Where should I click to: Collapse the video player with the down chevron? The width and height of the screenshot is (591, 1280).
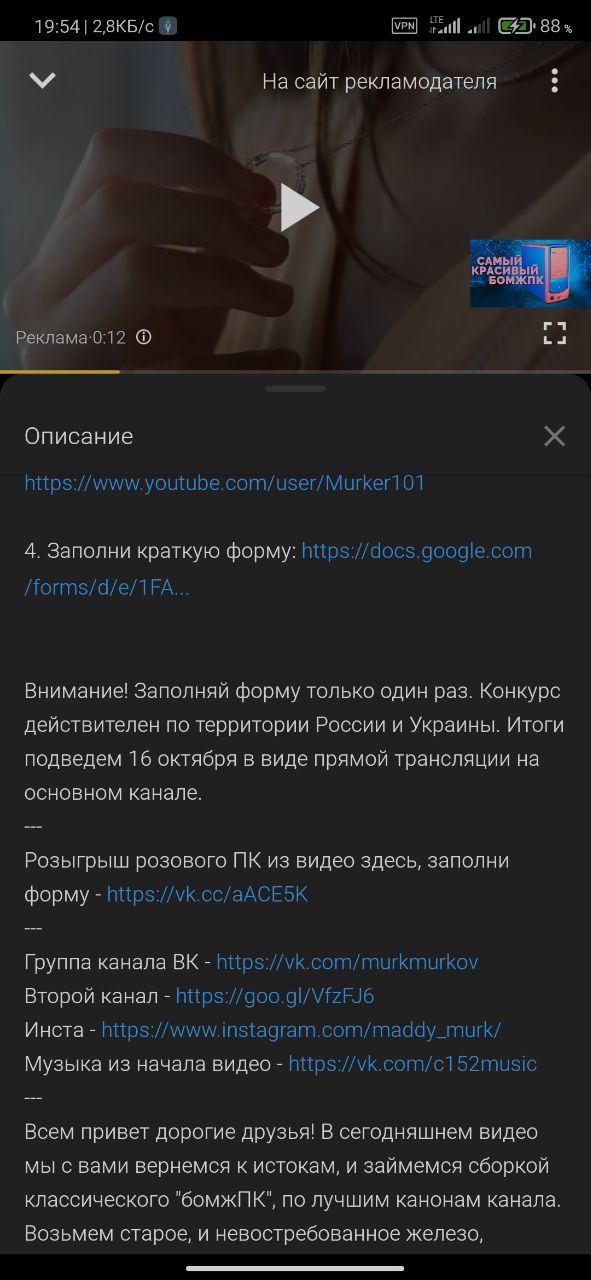42,81
